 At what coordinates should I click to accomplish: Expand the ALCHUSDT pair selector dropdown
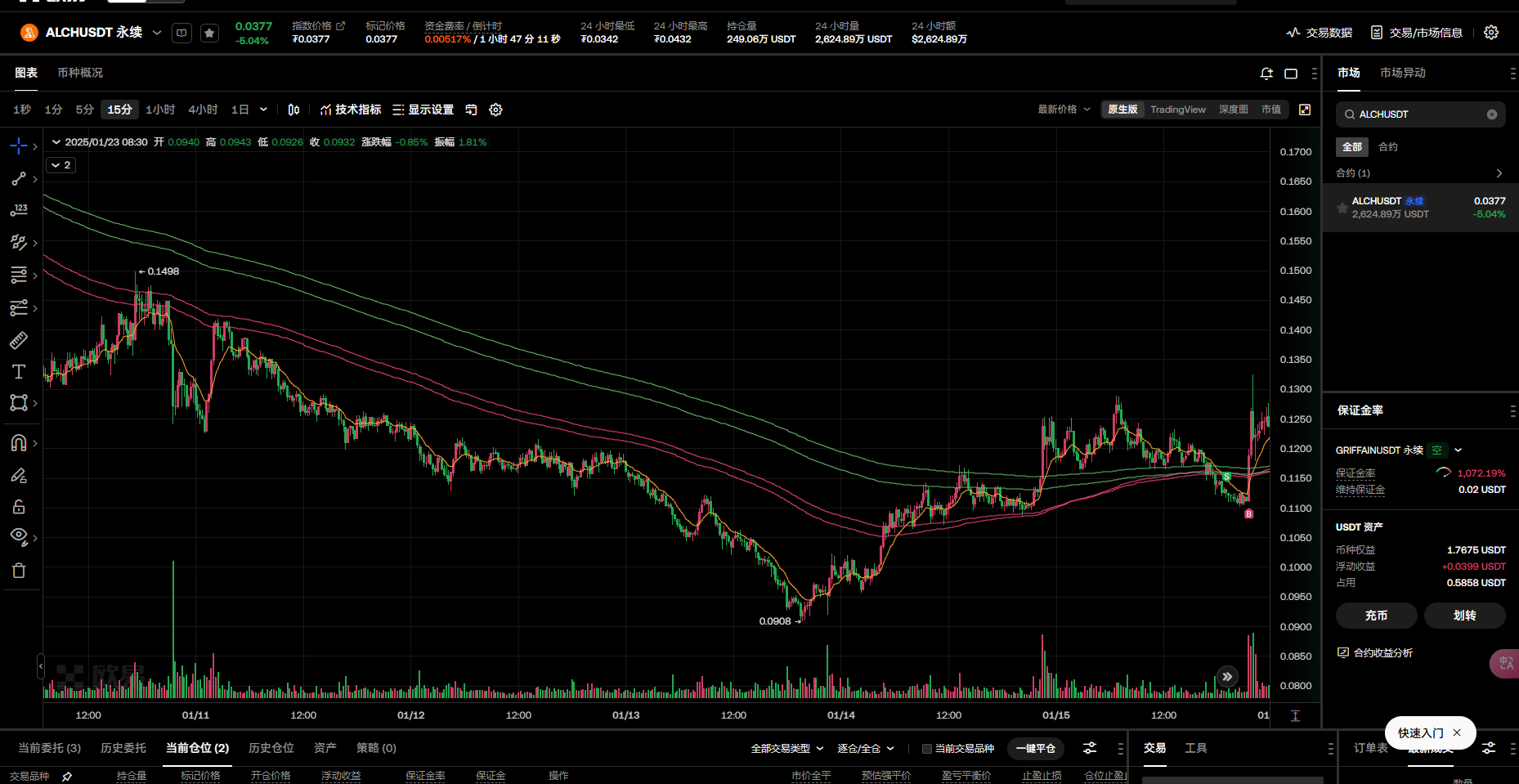[x=157, y=33]
